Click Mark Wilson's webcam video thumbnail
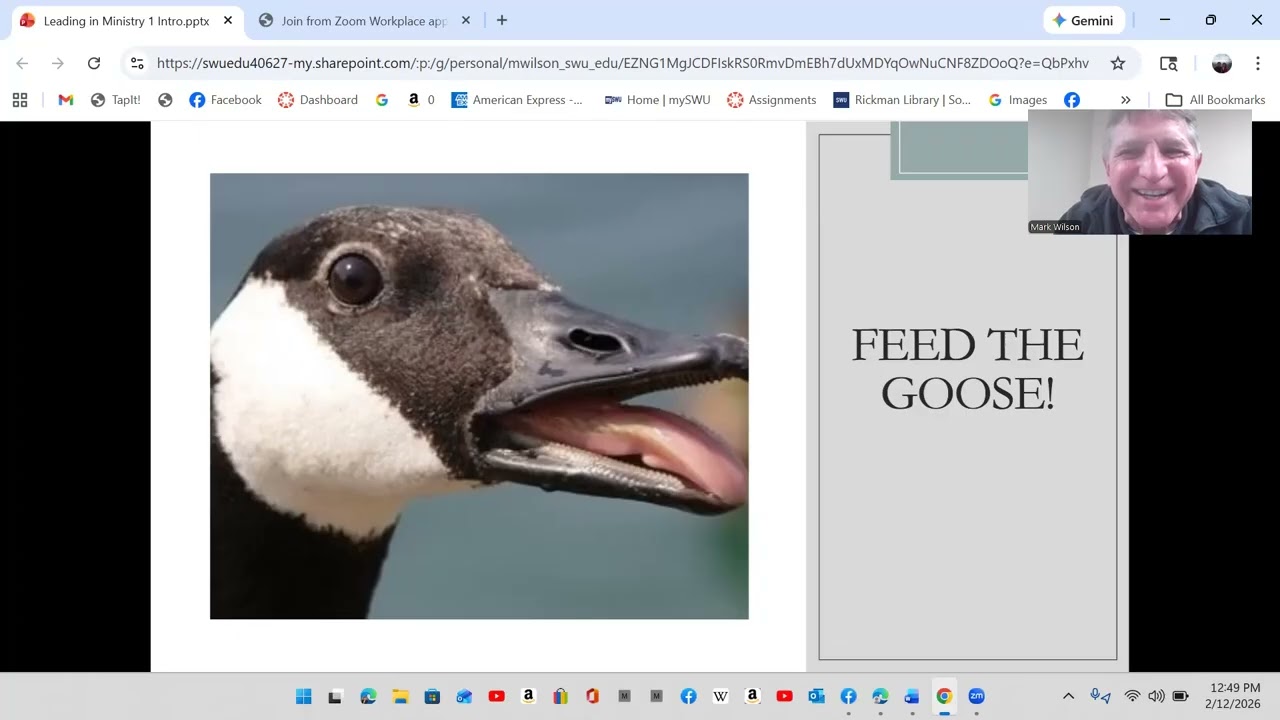This screenshot has height=720, width=1280. (x=1140, y=172)
